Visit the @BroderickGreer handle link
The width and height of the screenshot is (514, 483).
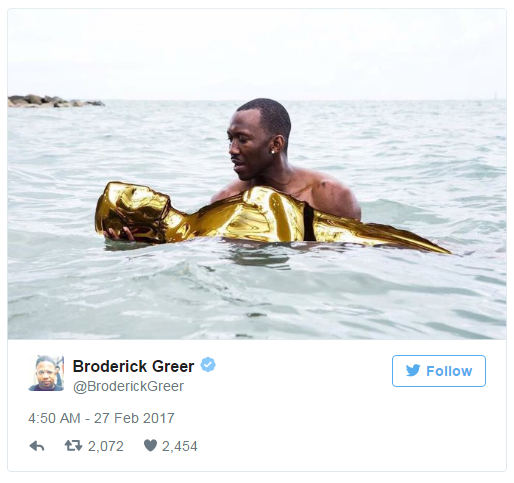[x=128, y=386]
